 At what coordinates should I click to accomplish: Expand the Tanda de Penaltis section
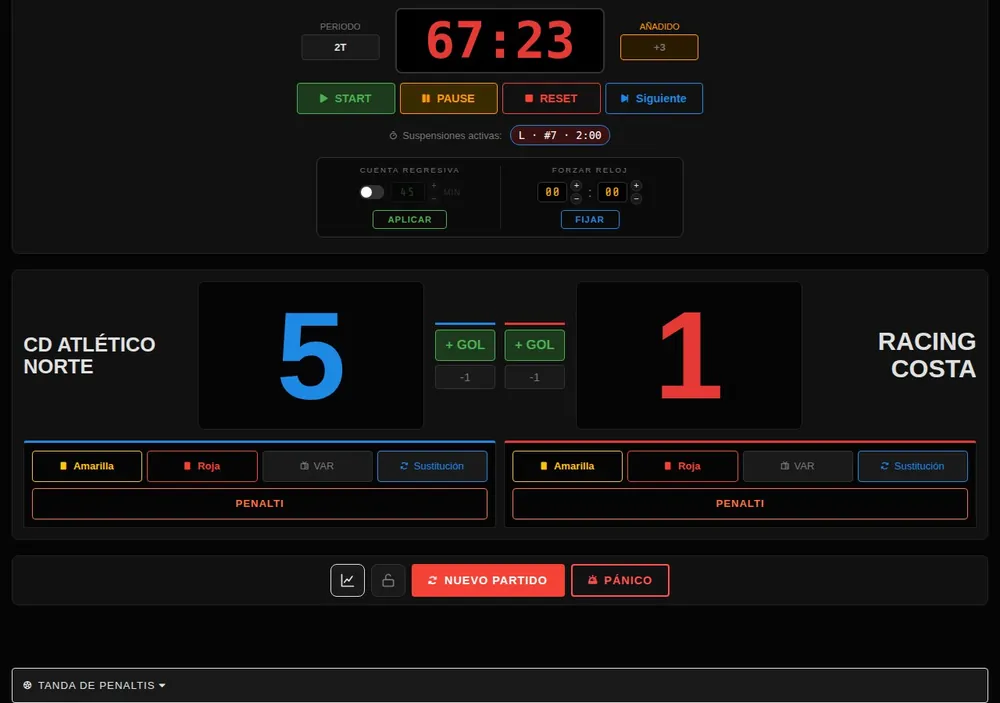coord(500,685)
